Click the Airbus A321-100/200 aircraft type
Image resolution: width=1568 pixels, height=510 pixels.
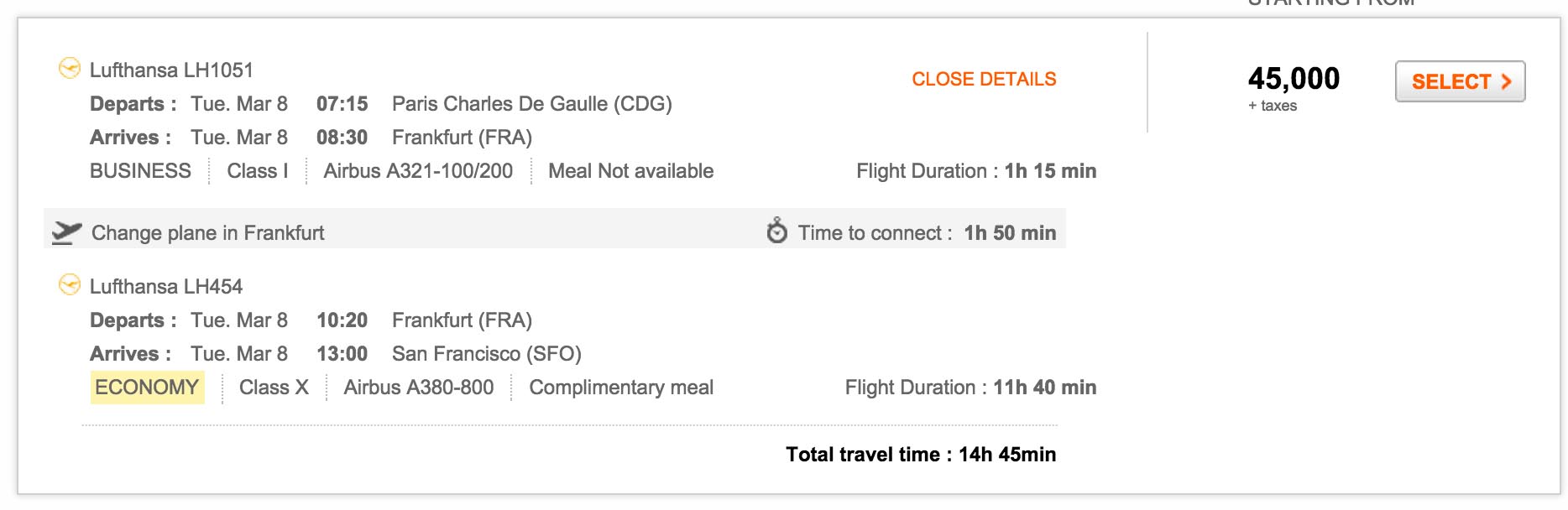pos(418,171)
